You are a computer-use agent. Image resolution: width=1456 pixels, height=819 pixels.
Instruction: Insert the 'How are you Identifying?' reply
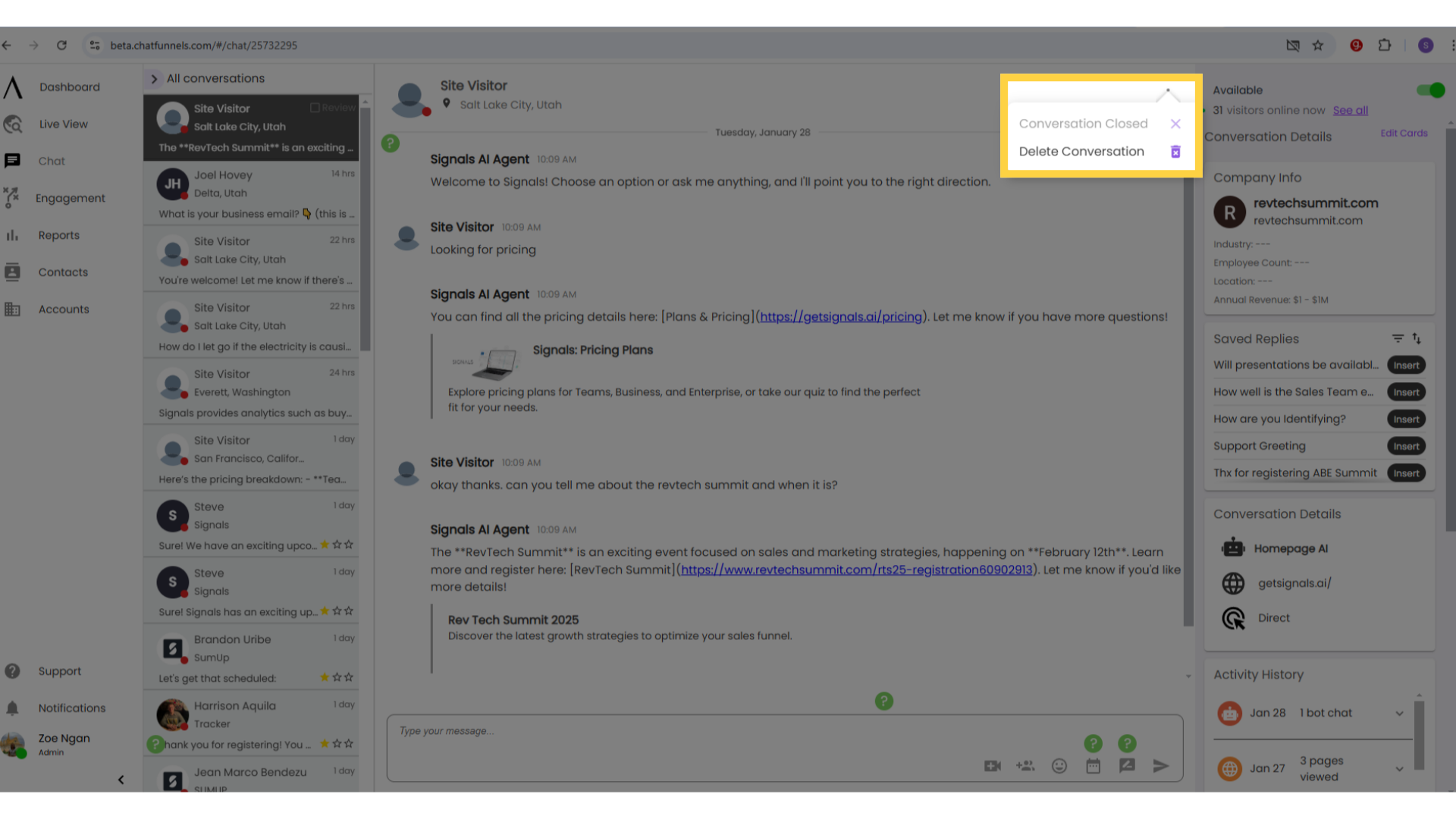tap(1406, 419)
